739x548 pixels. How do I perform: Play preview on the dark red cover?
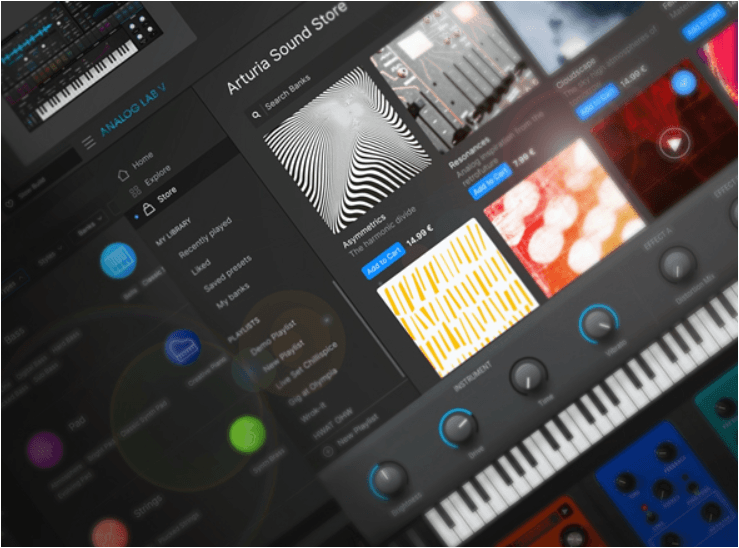tap(674, 143)
